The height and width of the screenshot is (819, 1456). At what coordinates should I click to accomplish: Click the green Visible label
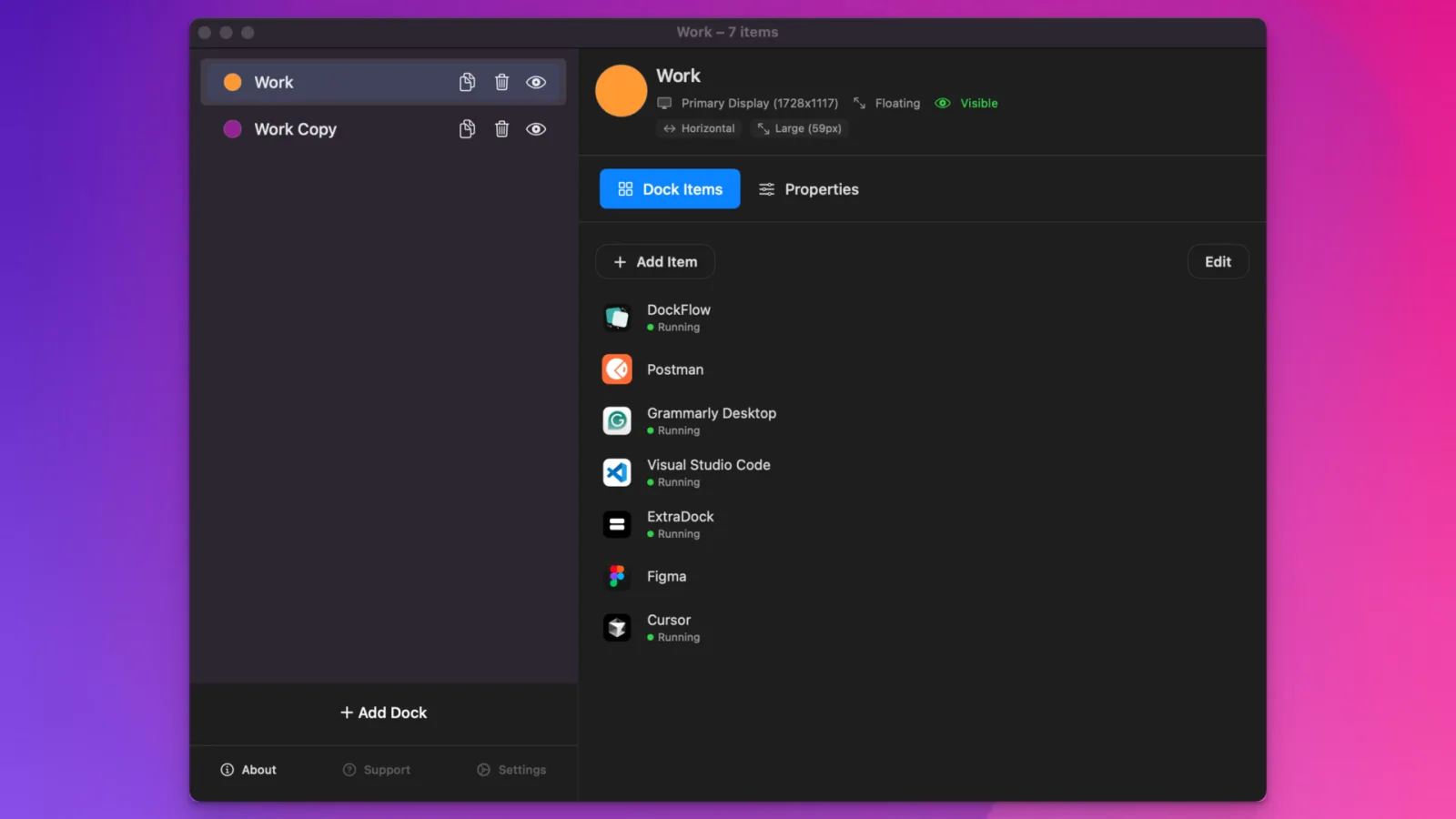979,104
